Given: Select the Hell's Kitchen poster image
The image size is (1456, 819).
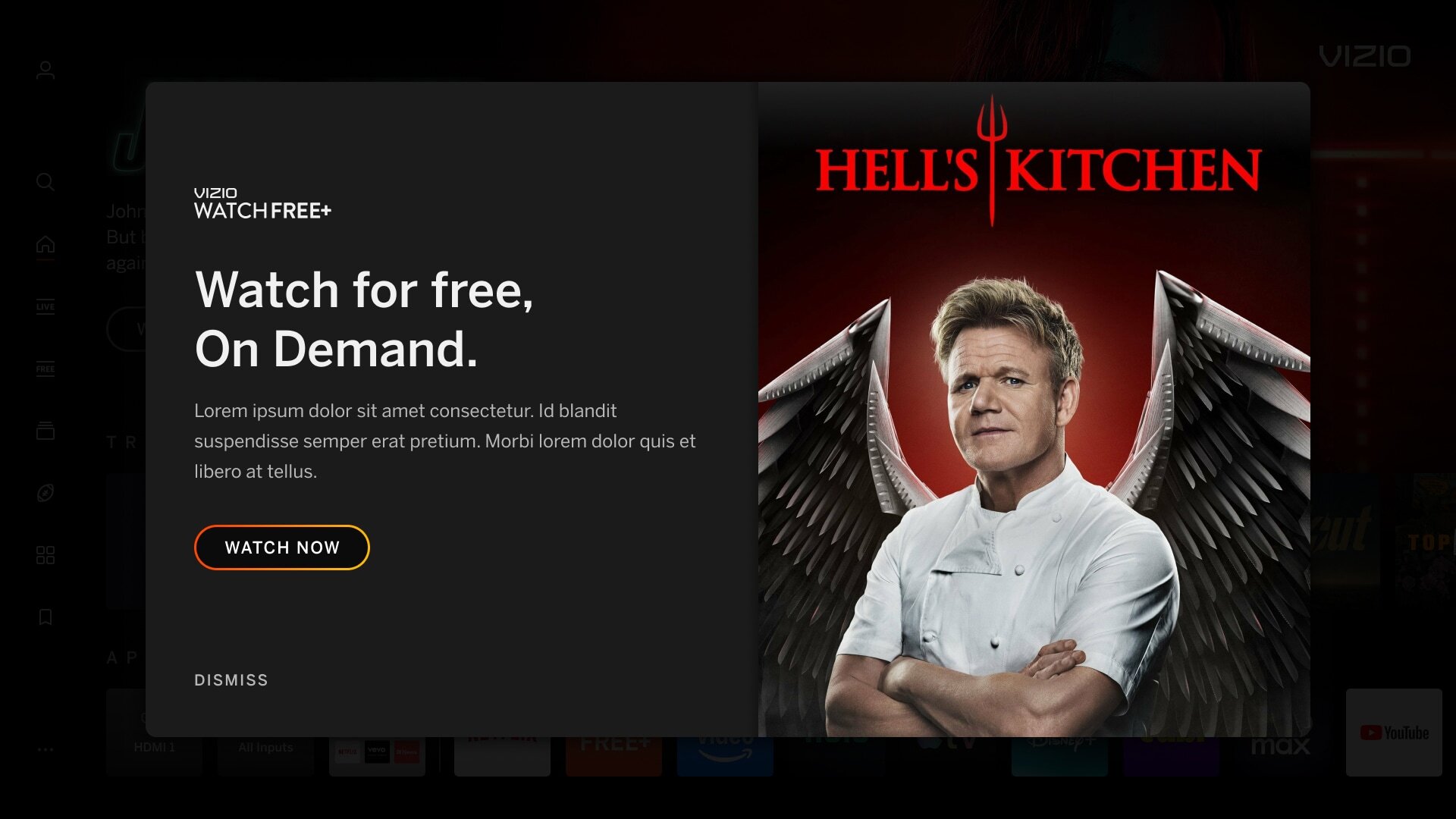Looking at the screenshot, I should tap(1034, 409).
